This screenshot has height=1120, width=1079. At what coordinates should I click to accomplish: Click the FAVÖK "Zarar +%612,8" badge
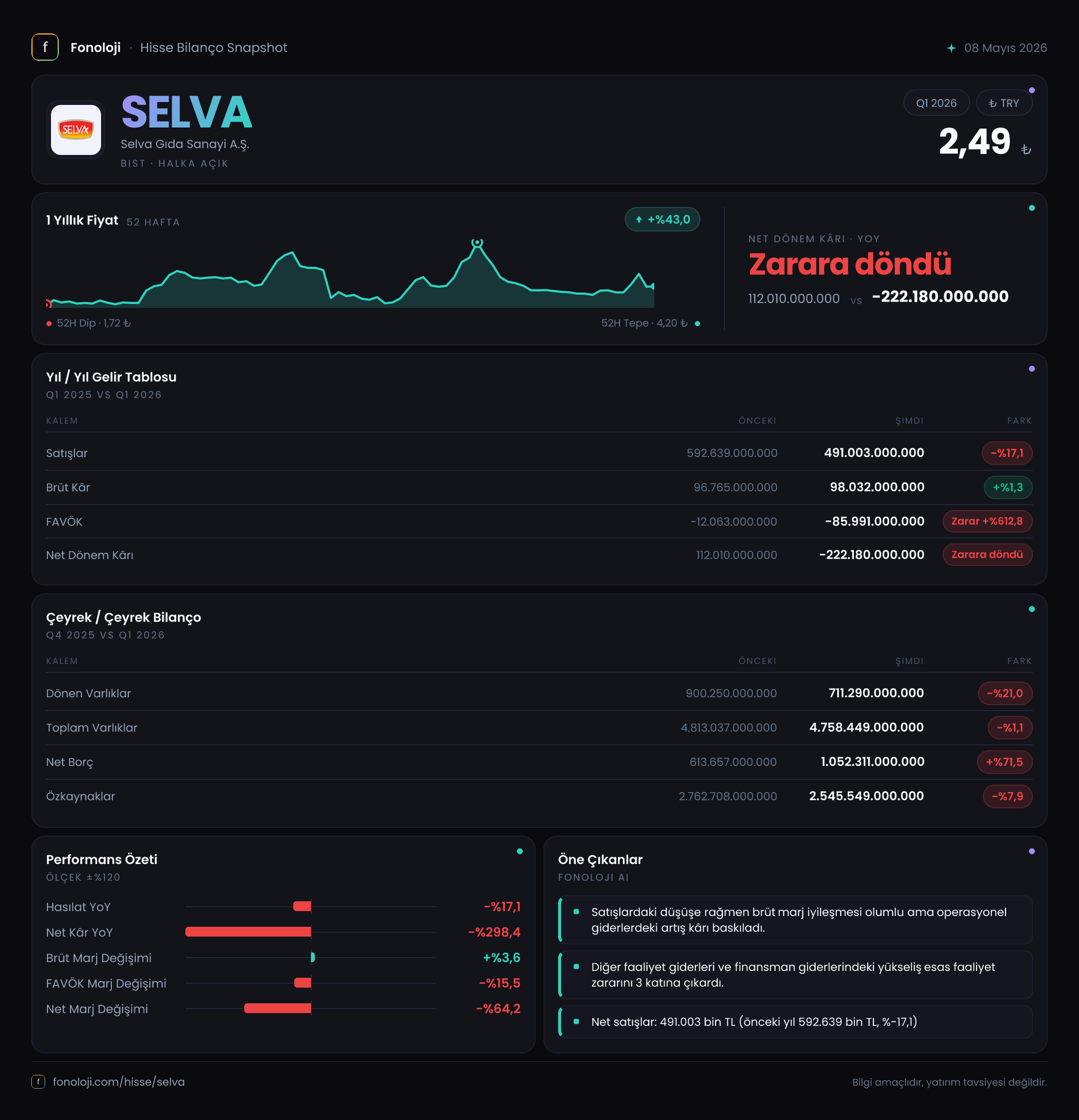coord(987,521)
